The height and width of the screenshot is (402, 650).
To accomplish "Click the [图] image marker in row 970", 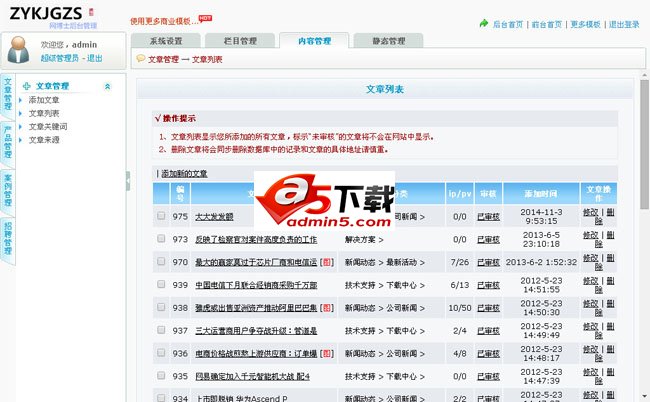I will [327, 262].
